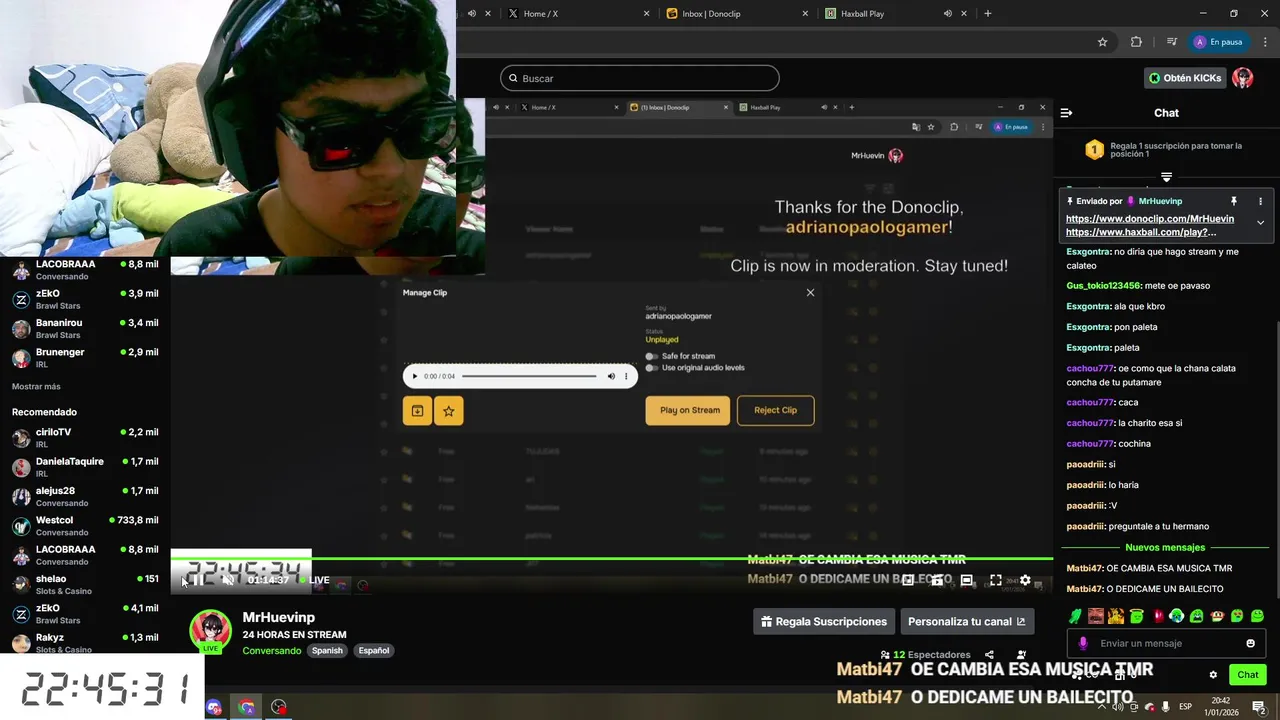Open Bananirou Brawl Stars channel

click(85, 328)
